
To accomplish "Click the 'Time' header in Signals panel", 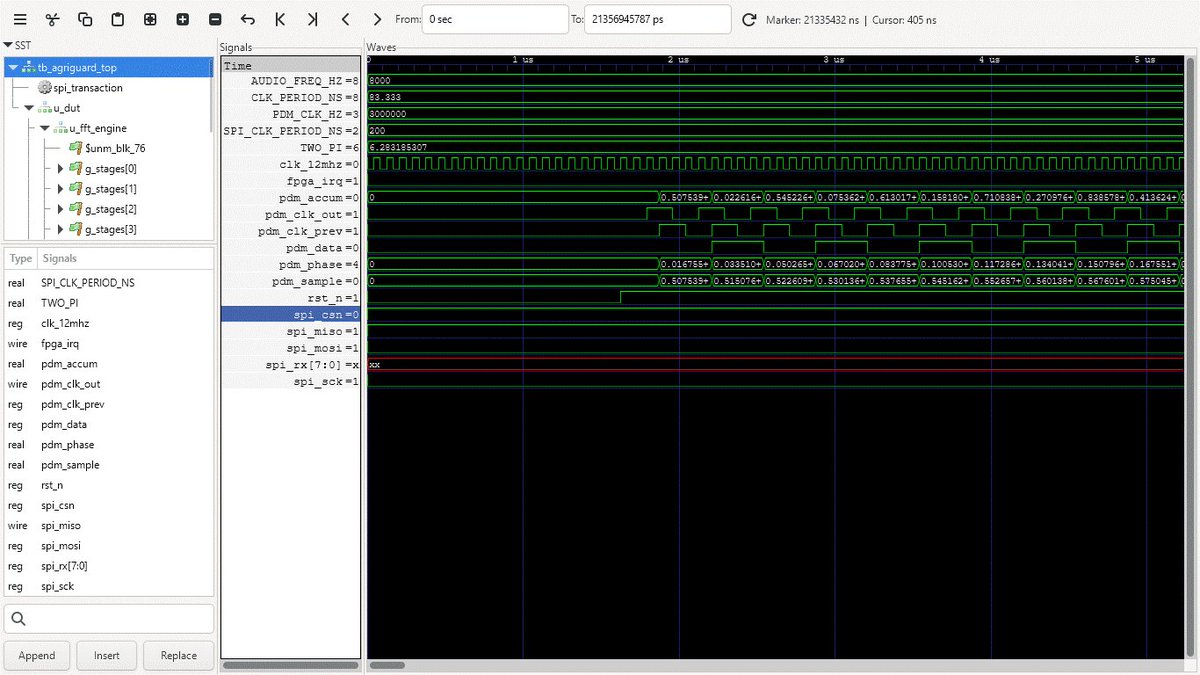I will (290, 65).
